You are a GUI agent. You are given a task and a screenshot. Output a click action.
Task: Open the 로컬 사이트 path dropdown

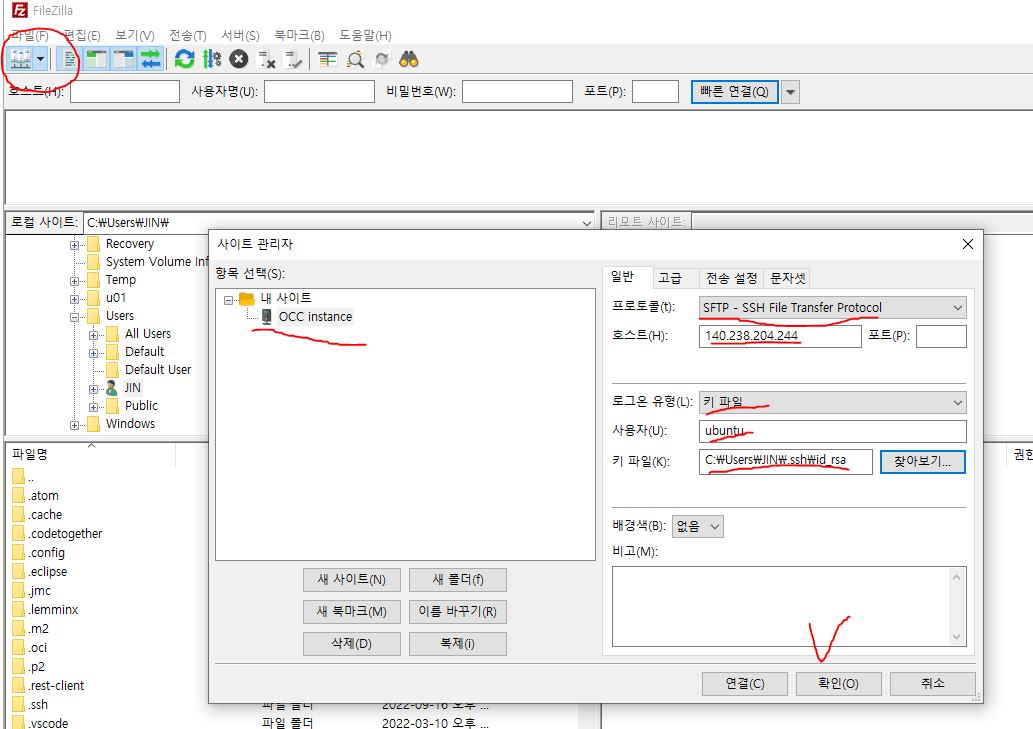(x=586, y=223)
